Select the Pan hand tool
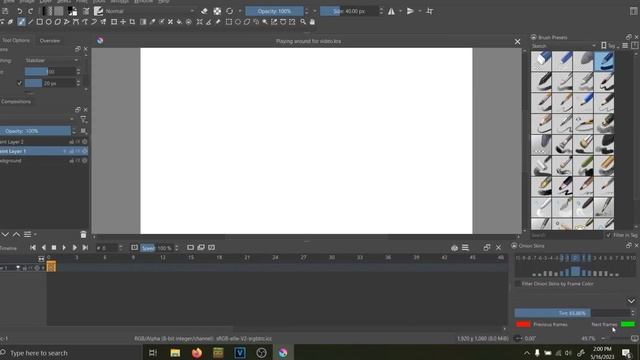The height and width of the screenshot is (360, 640). coord(312,22)
